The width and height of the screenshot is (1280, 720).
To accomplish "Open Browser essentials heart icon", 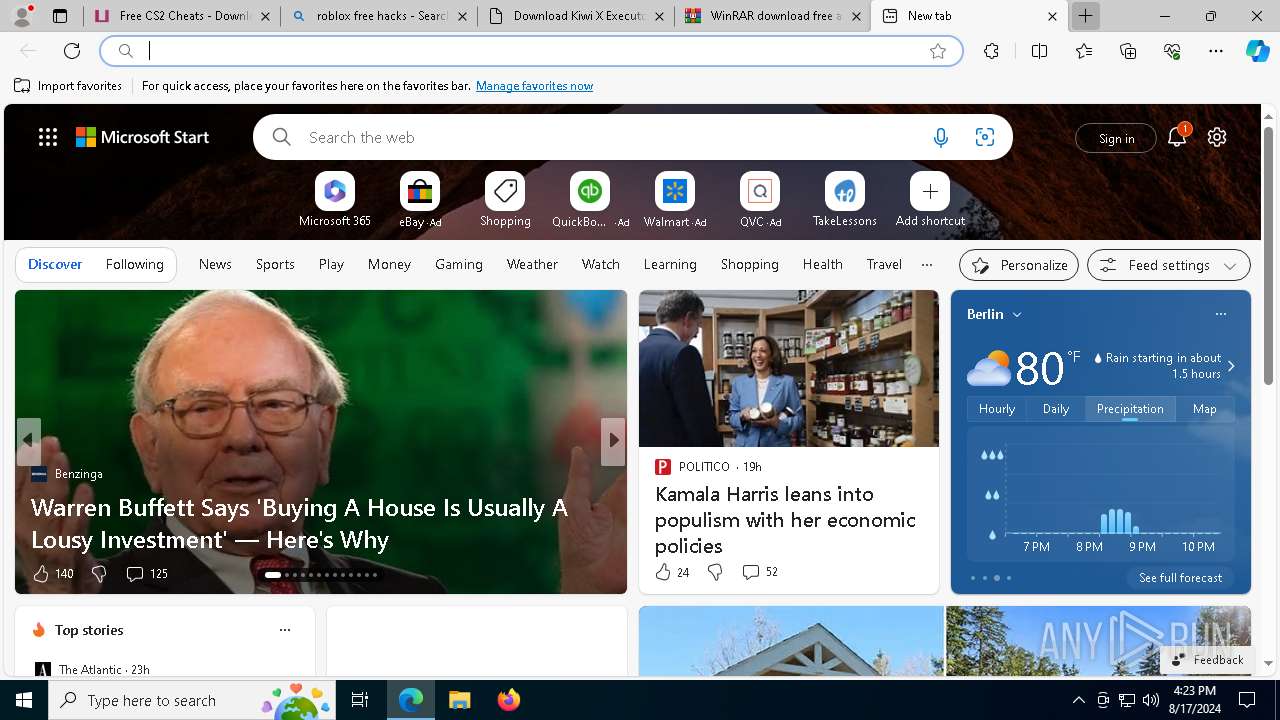I will [1173, 51].
